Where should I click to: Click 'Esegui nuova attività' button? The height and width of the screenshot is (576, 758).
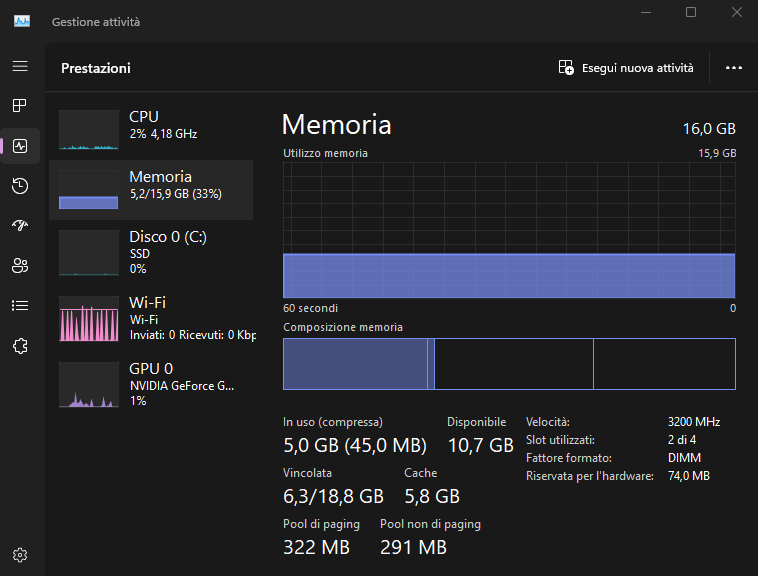point(626,68)
